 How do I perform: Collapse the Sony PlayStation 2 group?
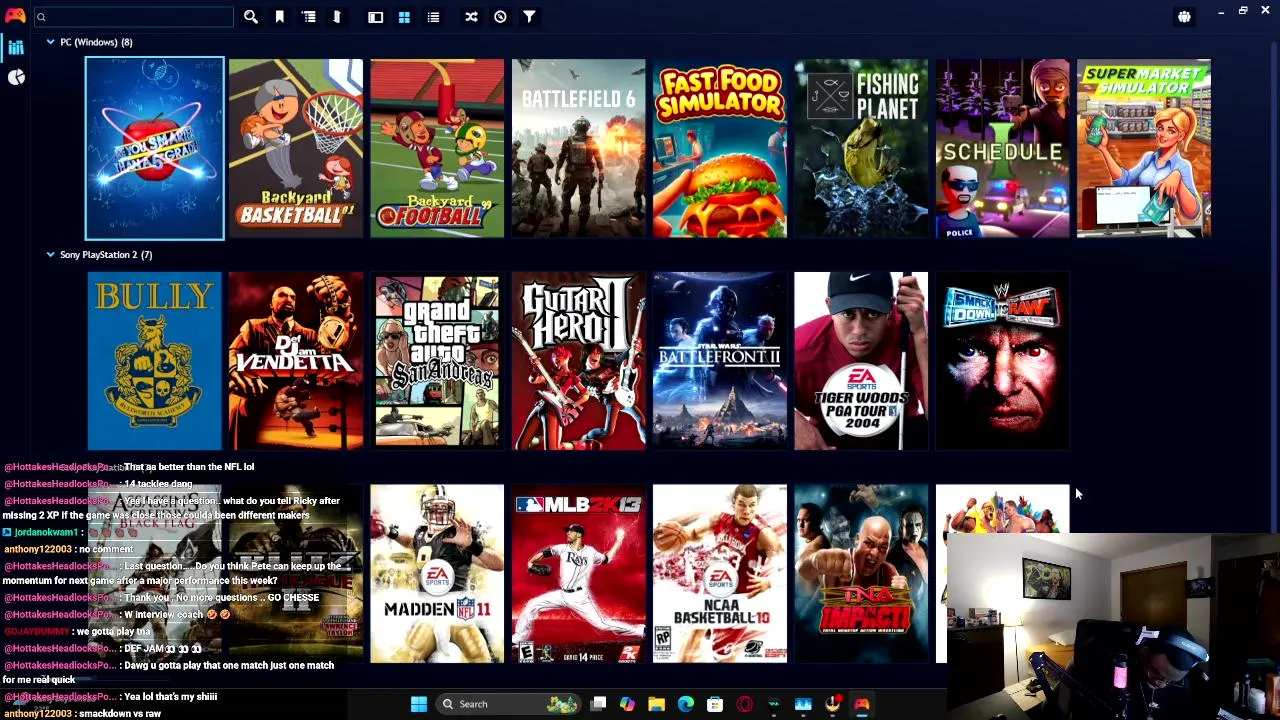pyautogui.click(x=50, y=255)
